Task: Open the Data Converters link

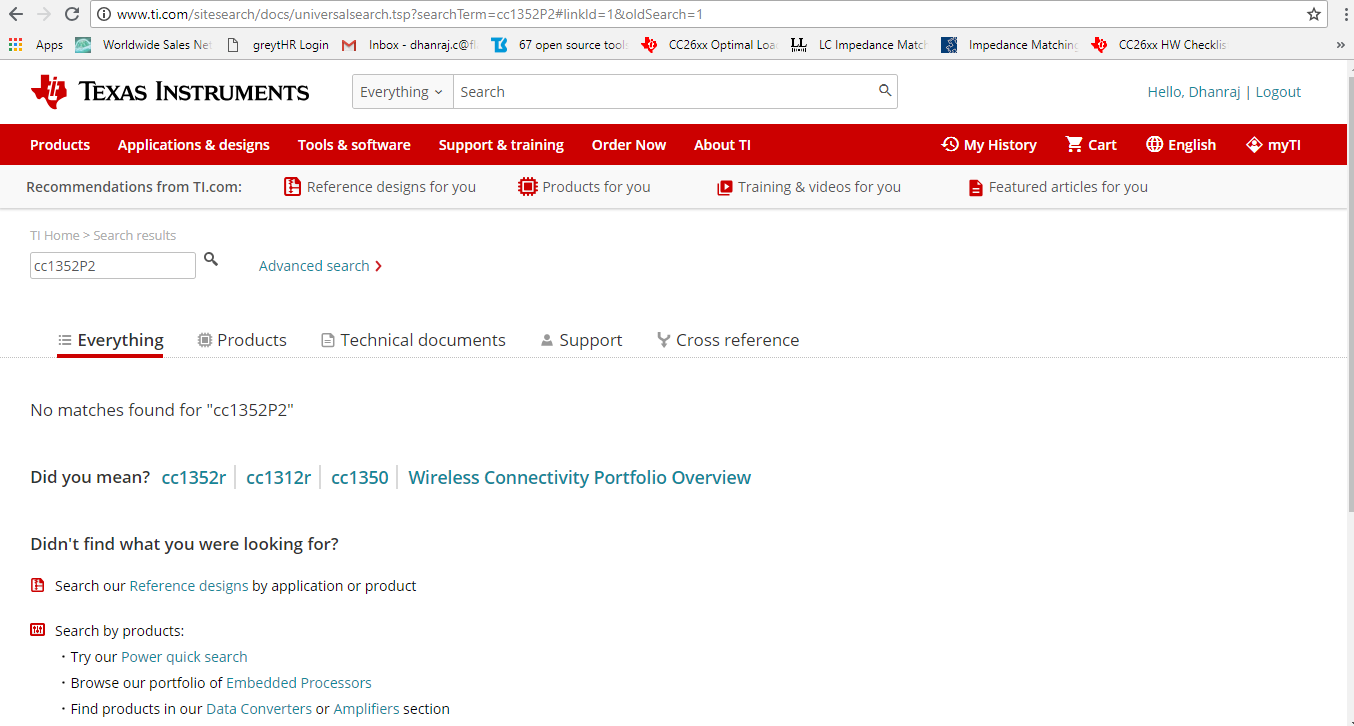Action: 259,709
